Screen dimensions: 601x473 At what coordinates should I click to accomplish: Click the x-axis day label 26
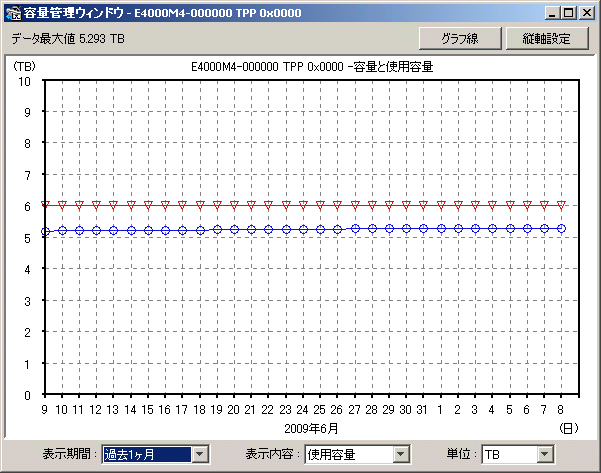pyautogui.click(x=337, y=410)
